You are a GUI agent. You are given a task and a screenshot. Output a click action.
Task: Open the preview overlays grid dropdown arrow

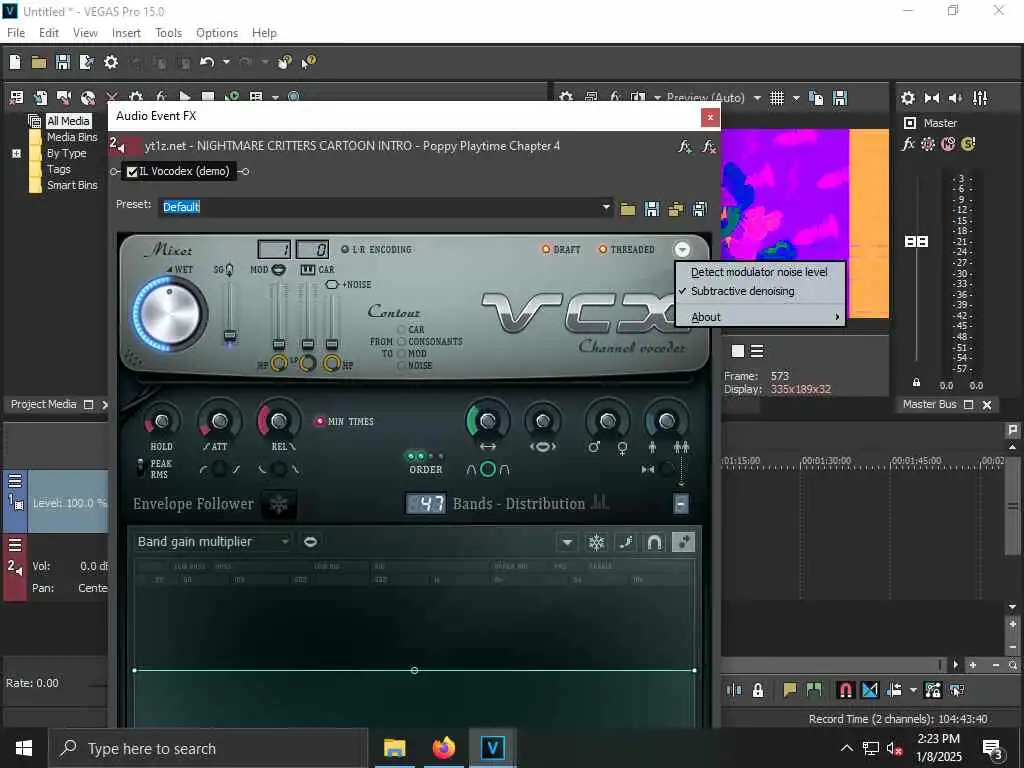tap(796, 98)
